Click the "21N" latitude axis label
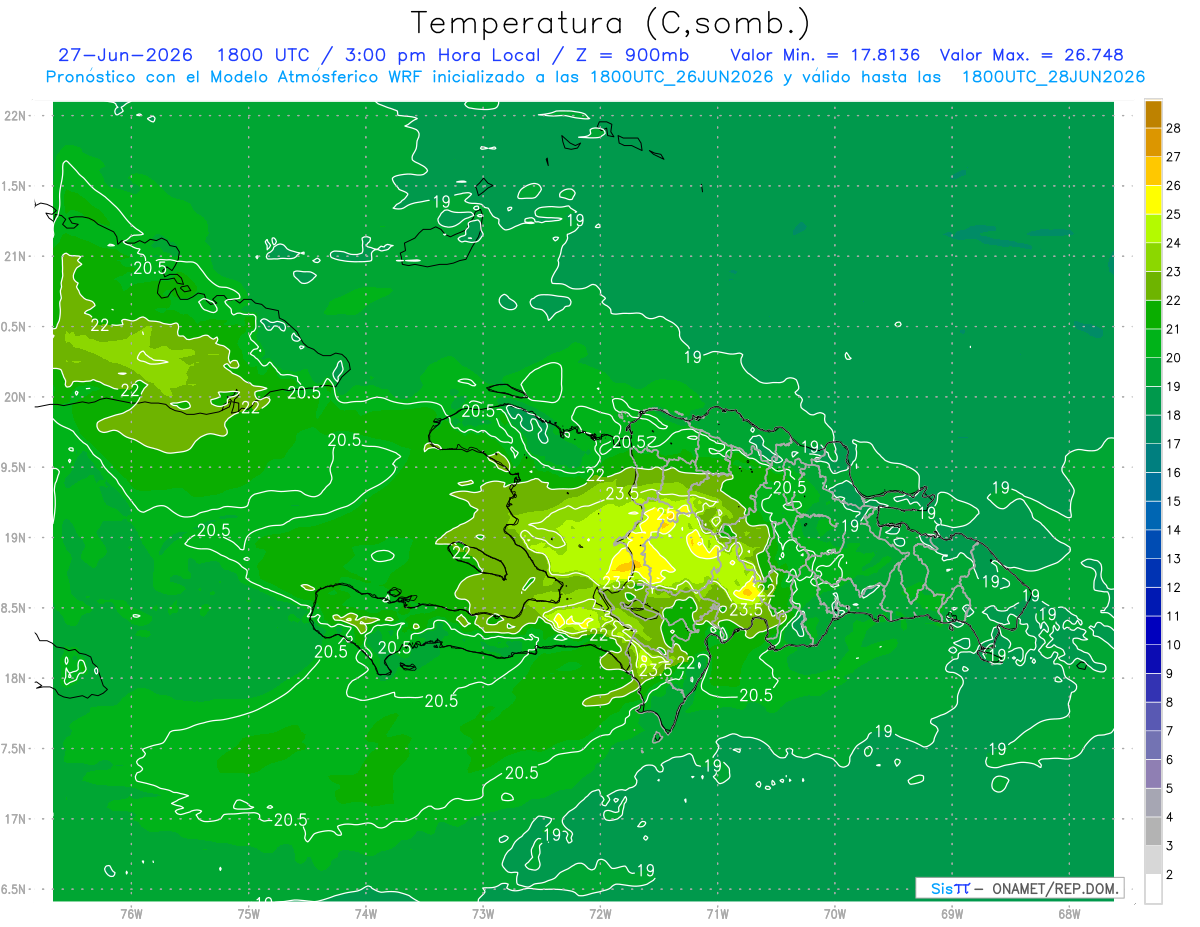 pos(17,256)
